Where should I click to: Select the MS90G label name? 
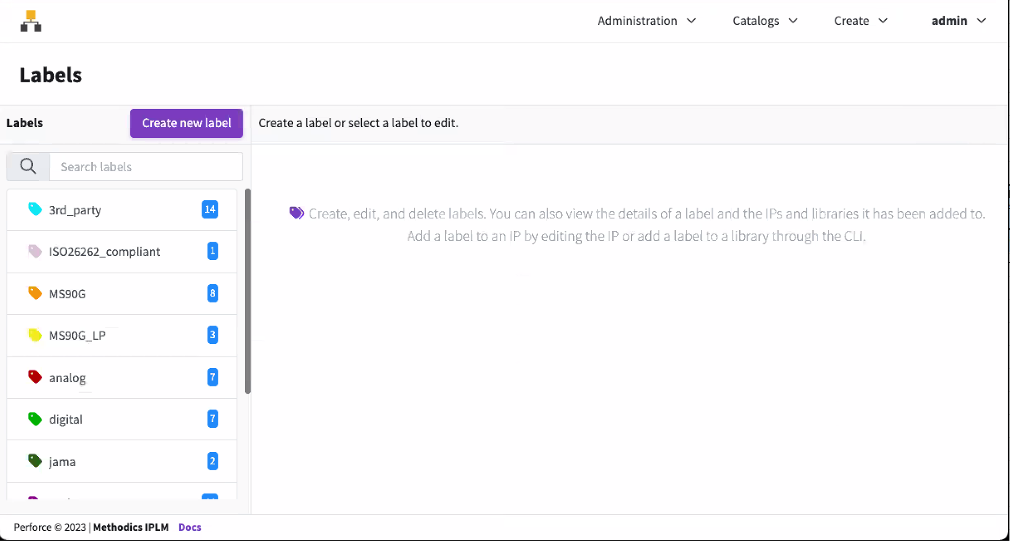[x=67, y=294]
